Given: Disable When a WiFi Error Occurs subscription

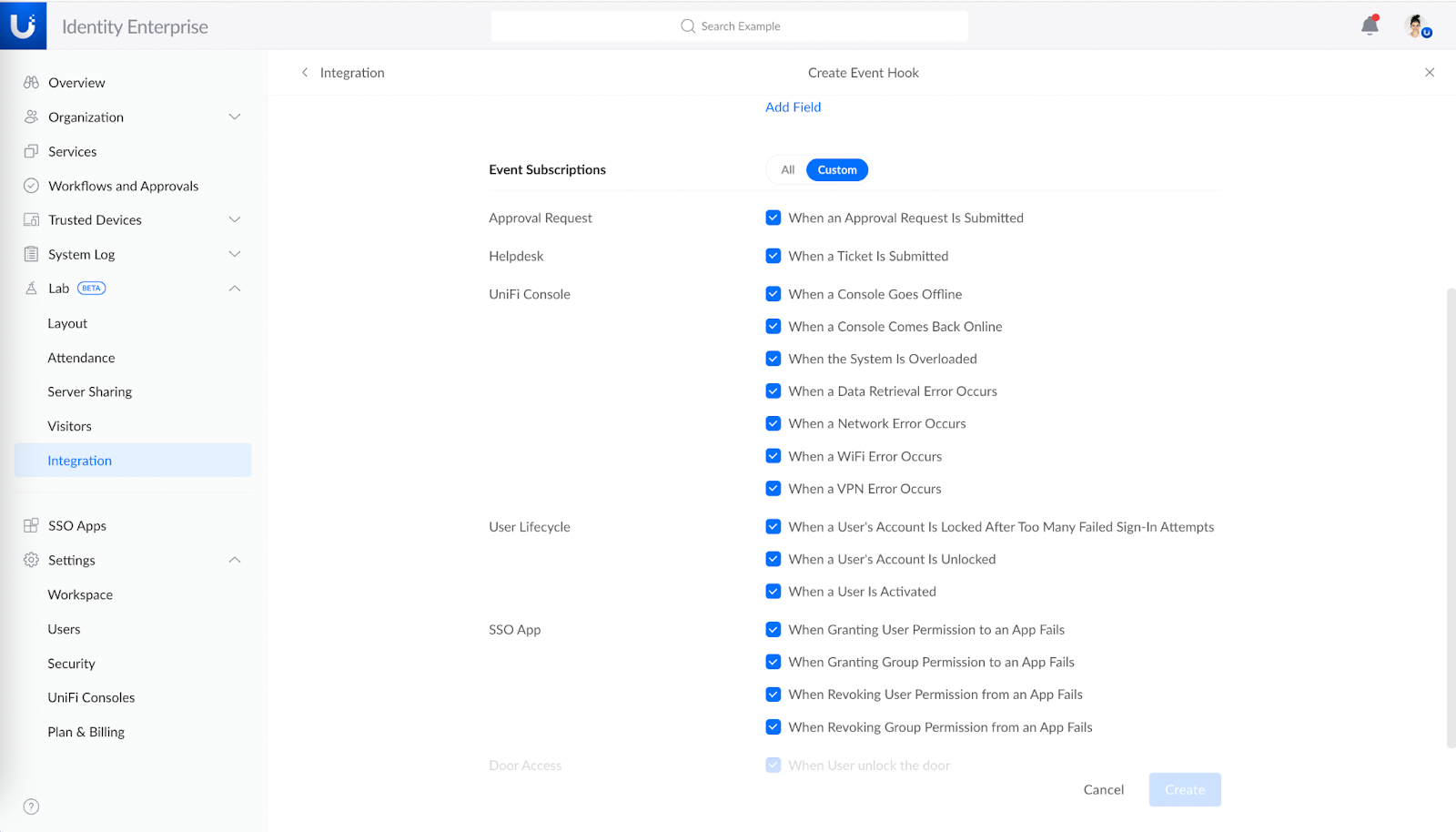Looking at the screenshot, I should 773,455.
